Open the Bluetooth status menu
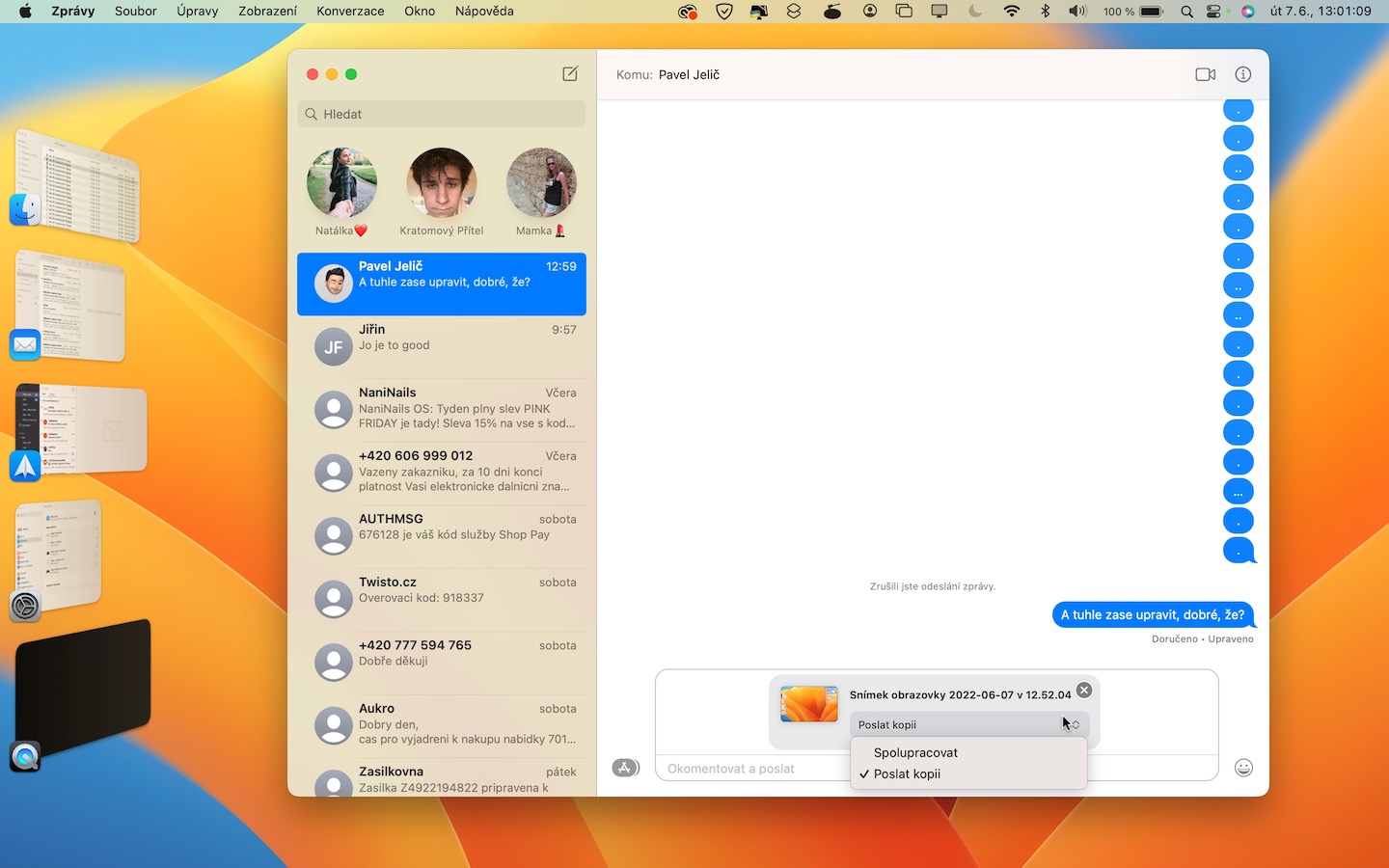This screenshot has width=1389, height=868. pyautogui.click(x=1045, y=12)
